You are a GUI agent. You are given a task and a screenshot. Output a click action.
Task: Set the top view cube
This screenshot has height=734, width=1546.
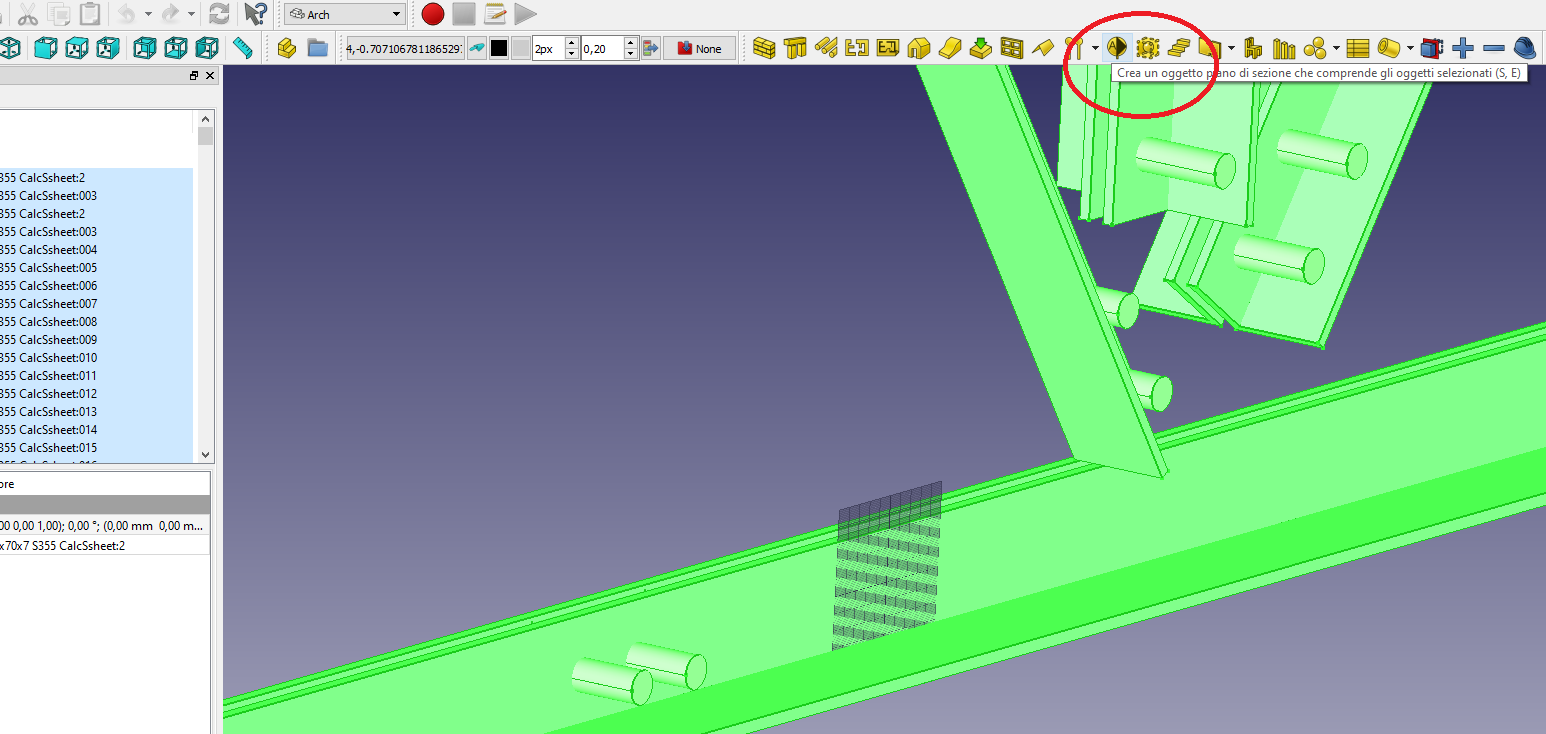click(x=76, y=47)
